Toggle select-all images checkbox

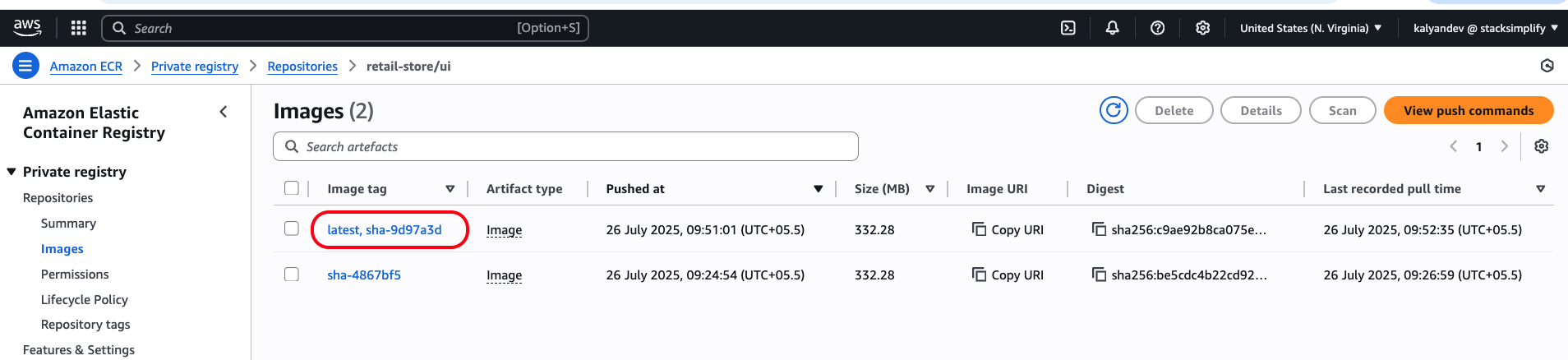pyautogui.click(x=292, y=188)
